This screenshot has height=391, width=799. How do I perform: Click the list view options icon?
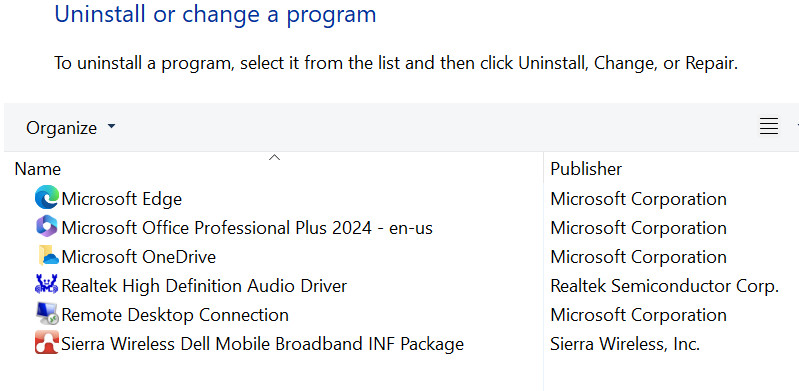[x=768, y=126]
